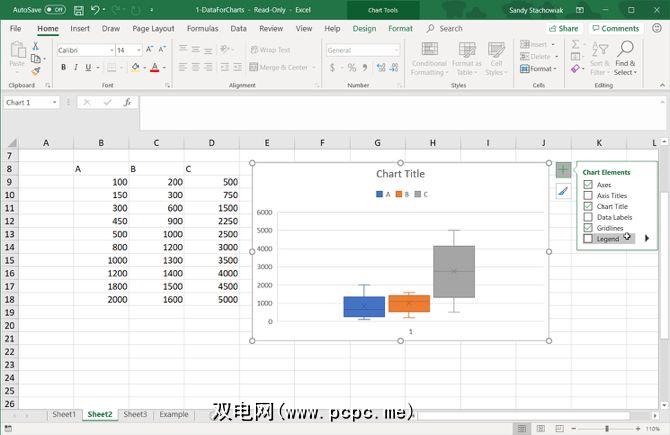Uncheck the Chart Title checkbox
Image resolution: width=670 pixels, height=435 pixels.
point(588,206)
